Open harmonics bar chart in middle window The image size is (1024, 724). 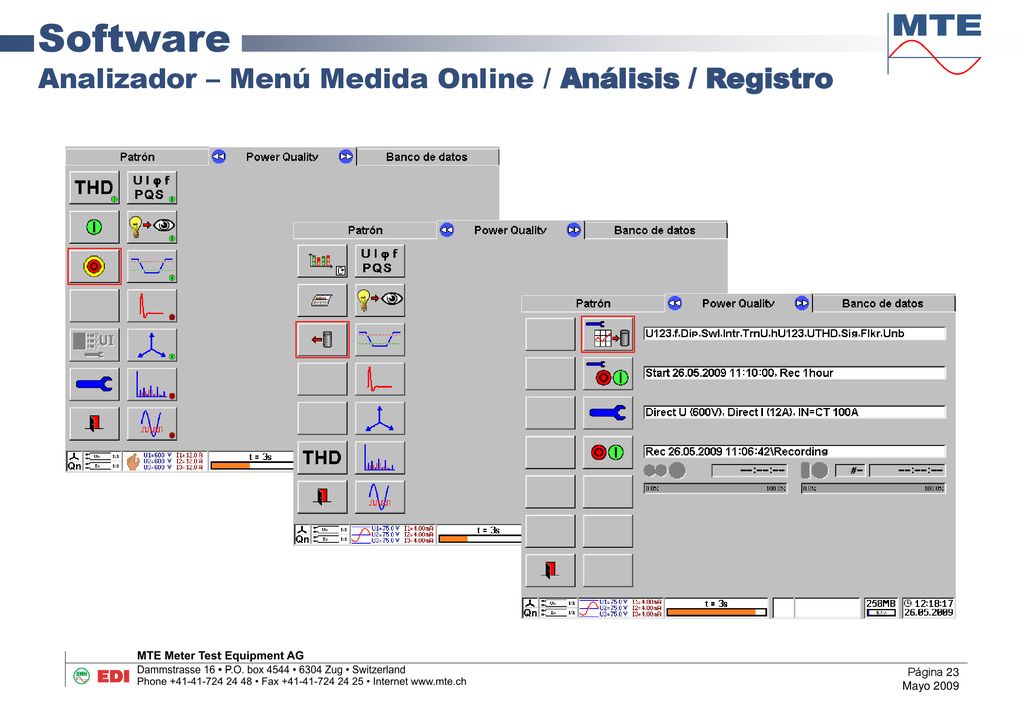(379, 457)
